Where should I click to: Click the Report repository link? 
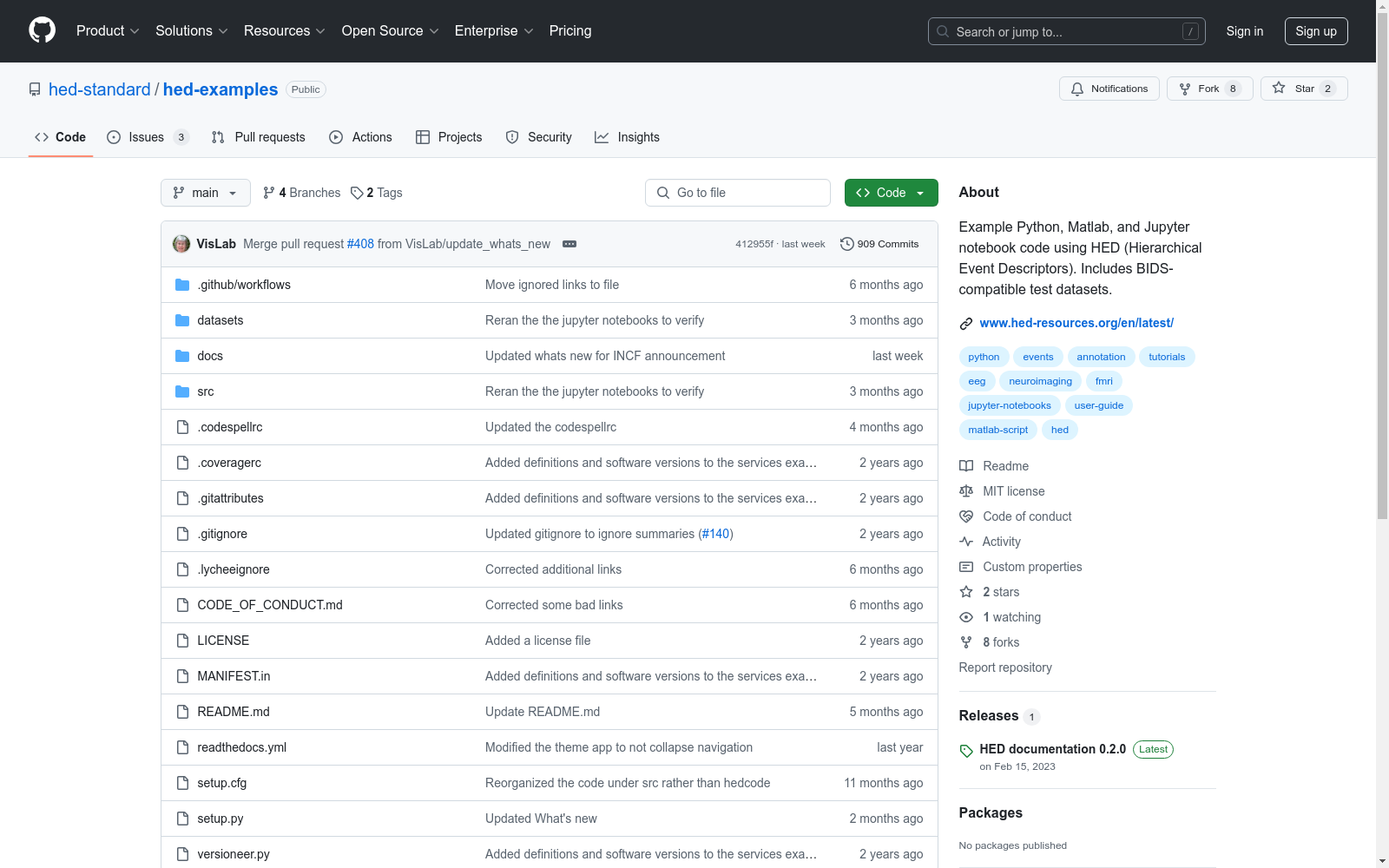1005,667
